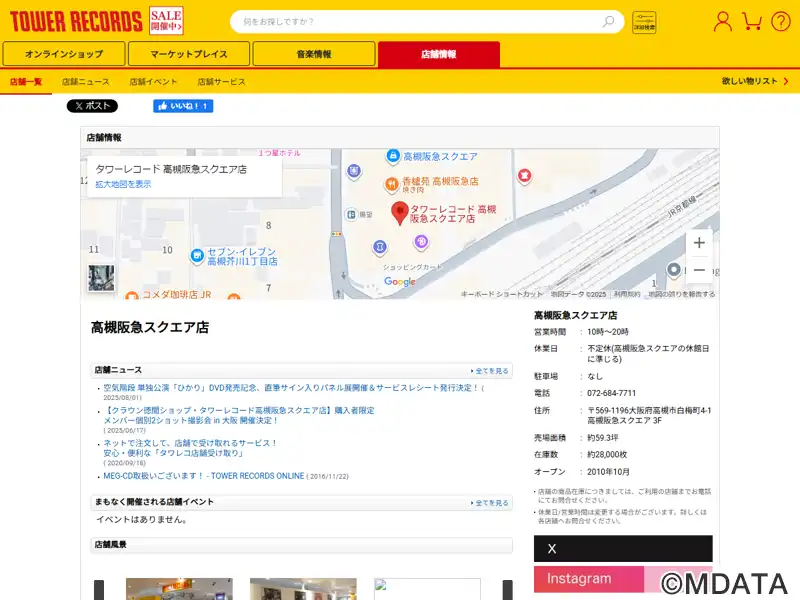800x600 pixels.
Task: Open the user account icon
Action: pyautogui.click(x=722, y=21)
